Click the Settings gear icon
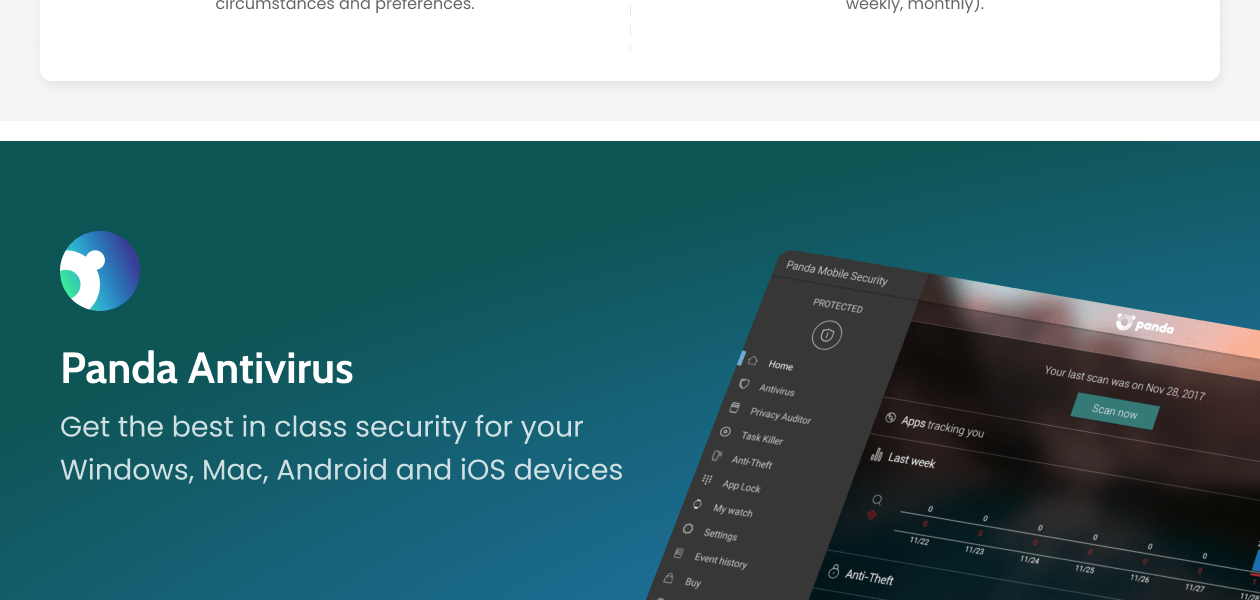Image resolution: width=1260 pixels, height=600 pixels. pyautogui.click(x=688, y=528)
